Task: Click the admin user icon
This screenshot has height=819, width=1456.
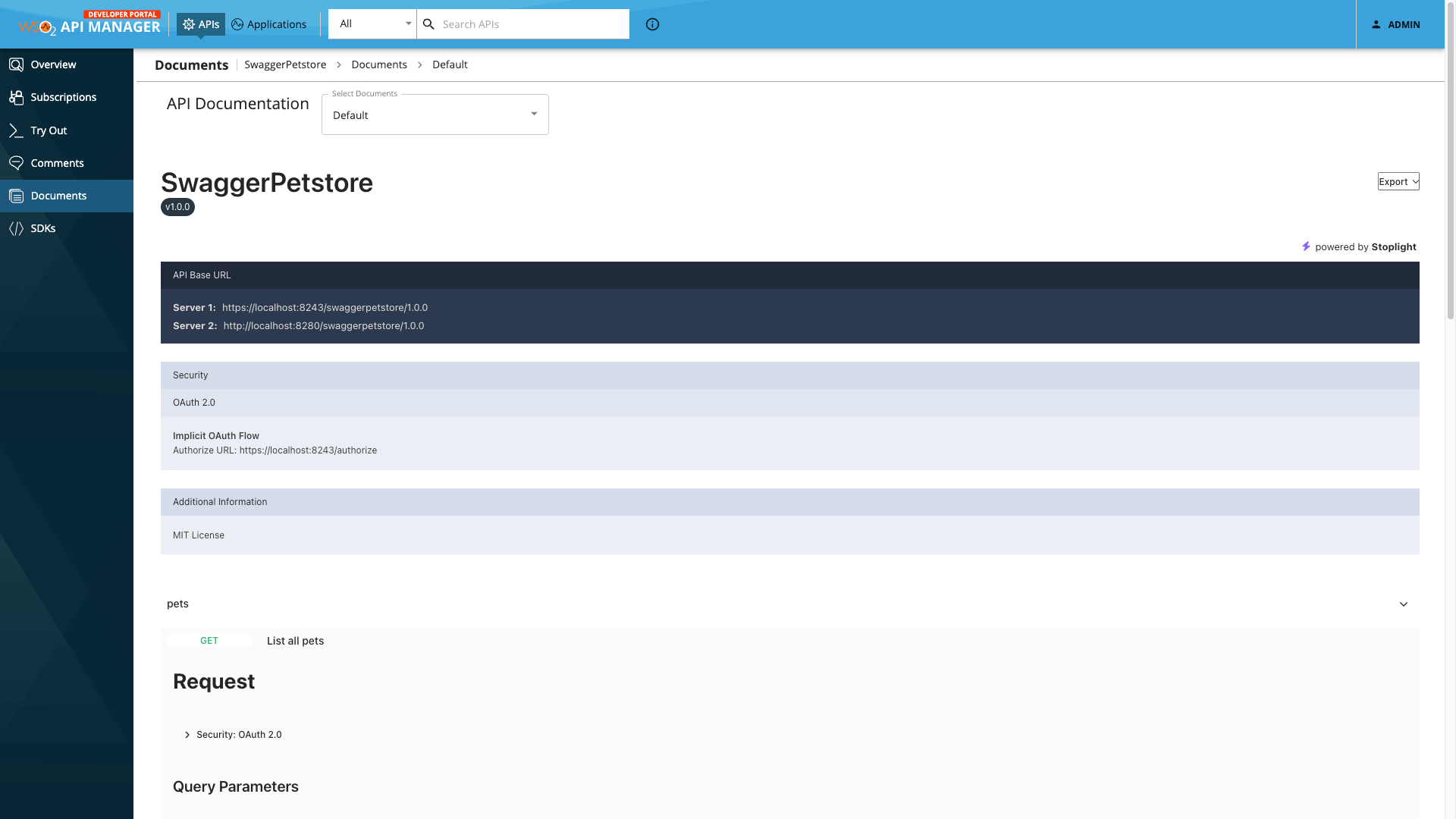Action: (x=1376, y=24)
